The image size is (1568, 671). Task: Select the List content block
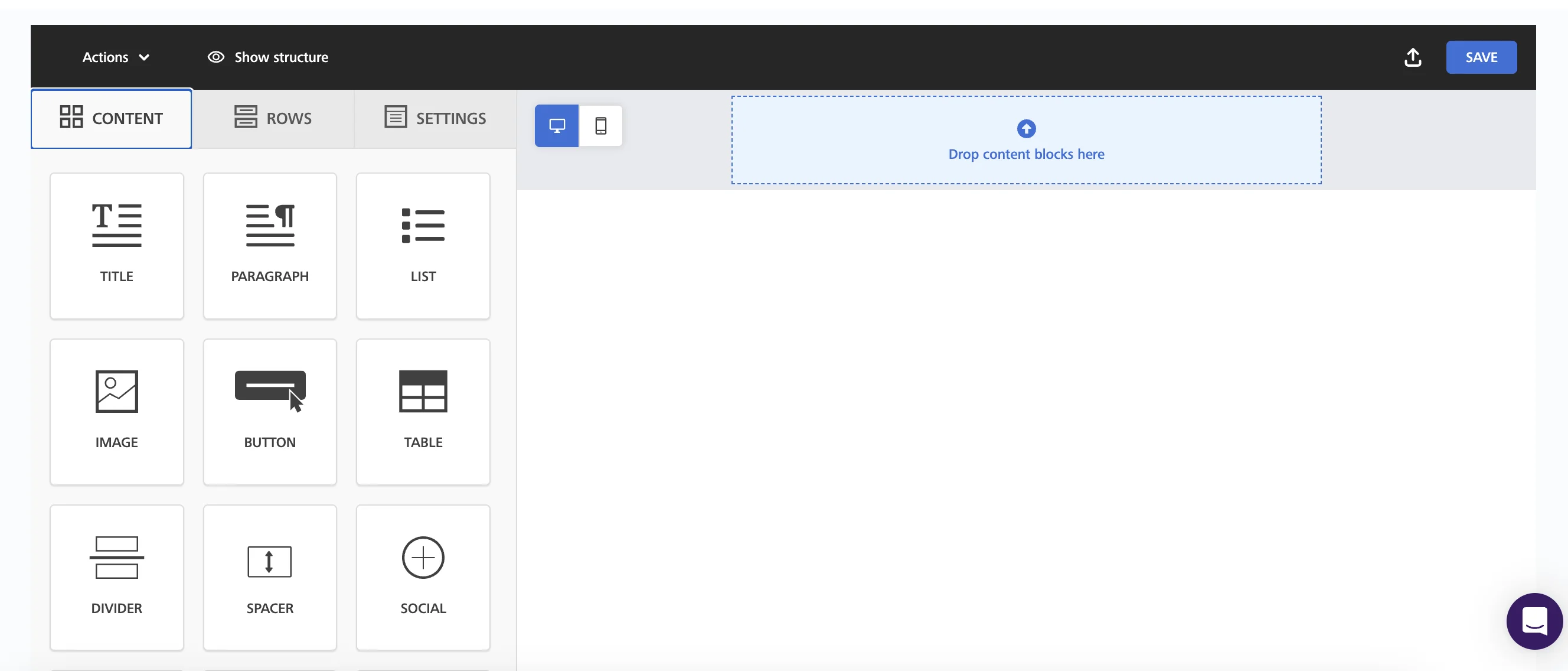[423, 245]
